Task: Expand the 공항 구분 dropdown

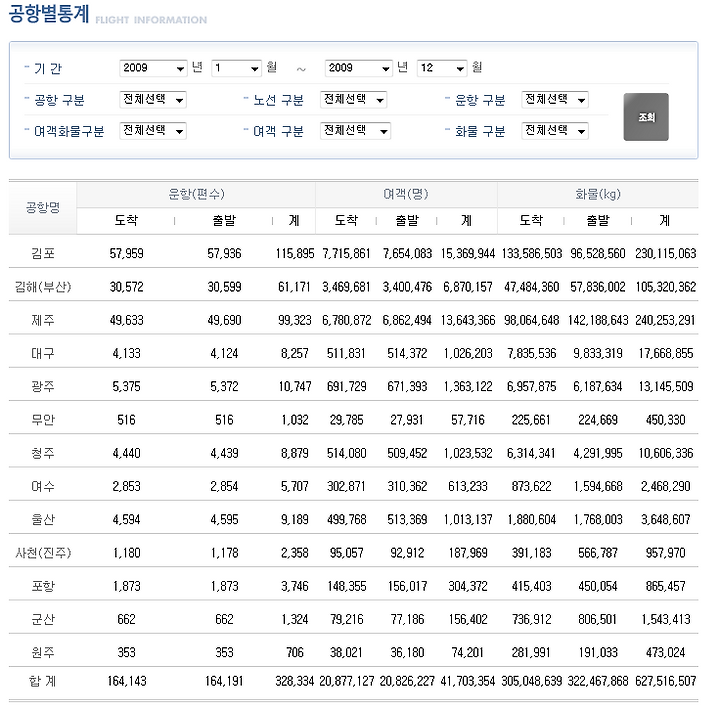Action: [x=153, y=100]
